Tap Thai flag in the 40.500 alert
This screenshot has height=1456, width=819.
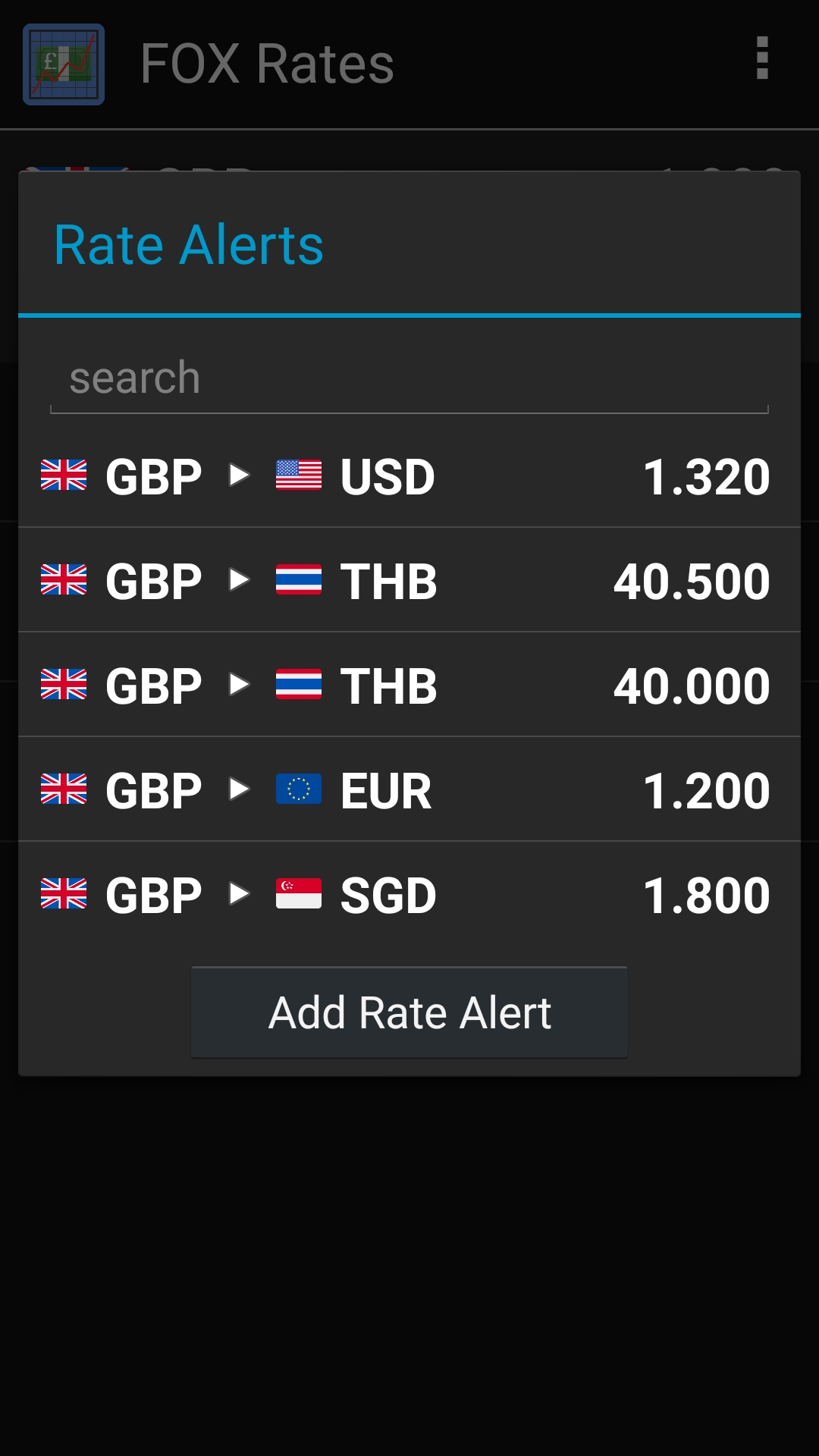(299, 580)
